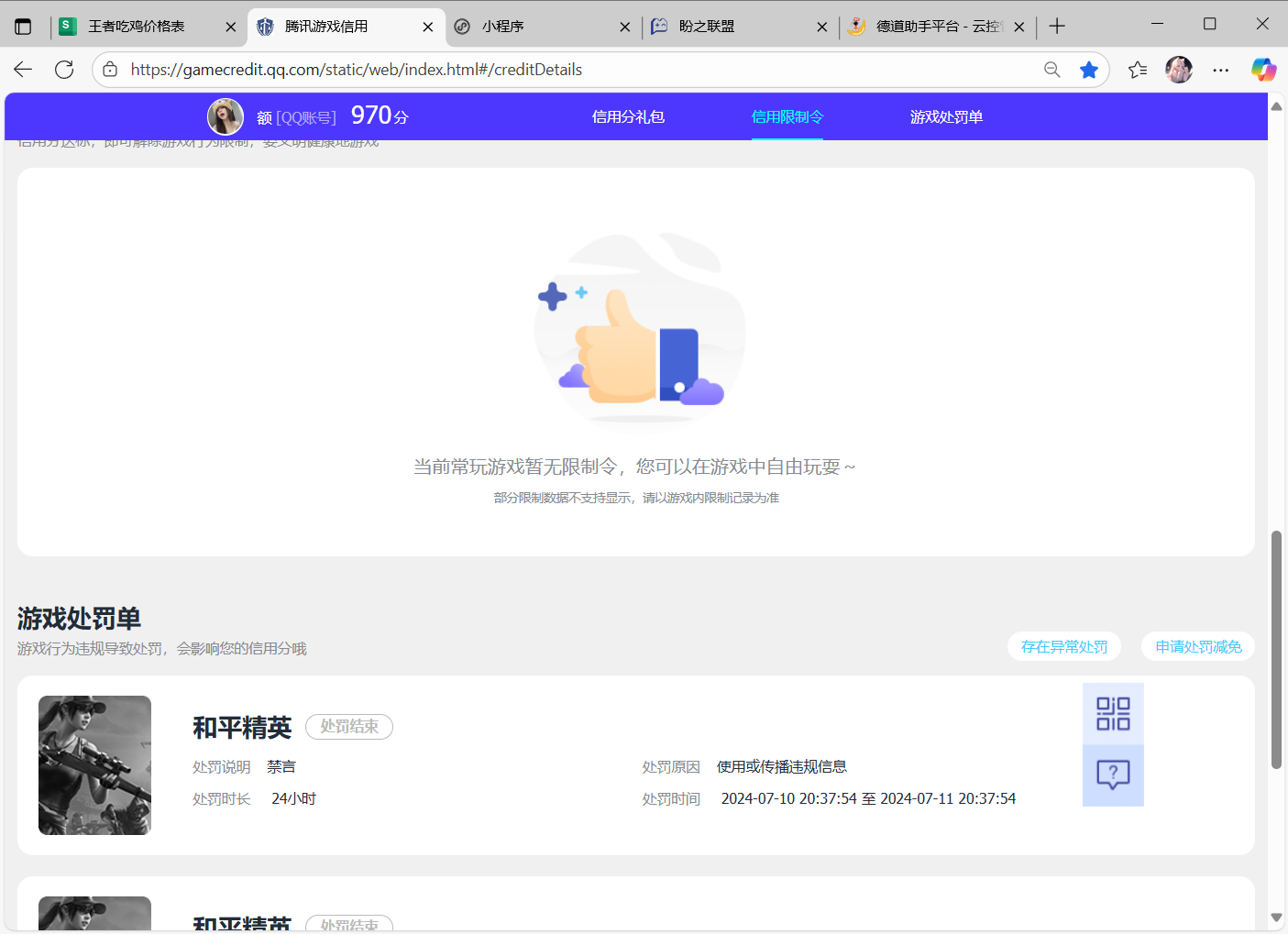Click the 使用或传播违规信息 penalty reason
Image resolution: width=1288 pixels, height=934 pixels.
pyautogui.click(x=782, y=766)
